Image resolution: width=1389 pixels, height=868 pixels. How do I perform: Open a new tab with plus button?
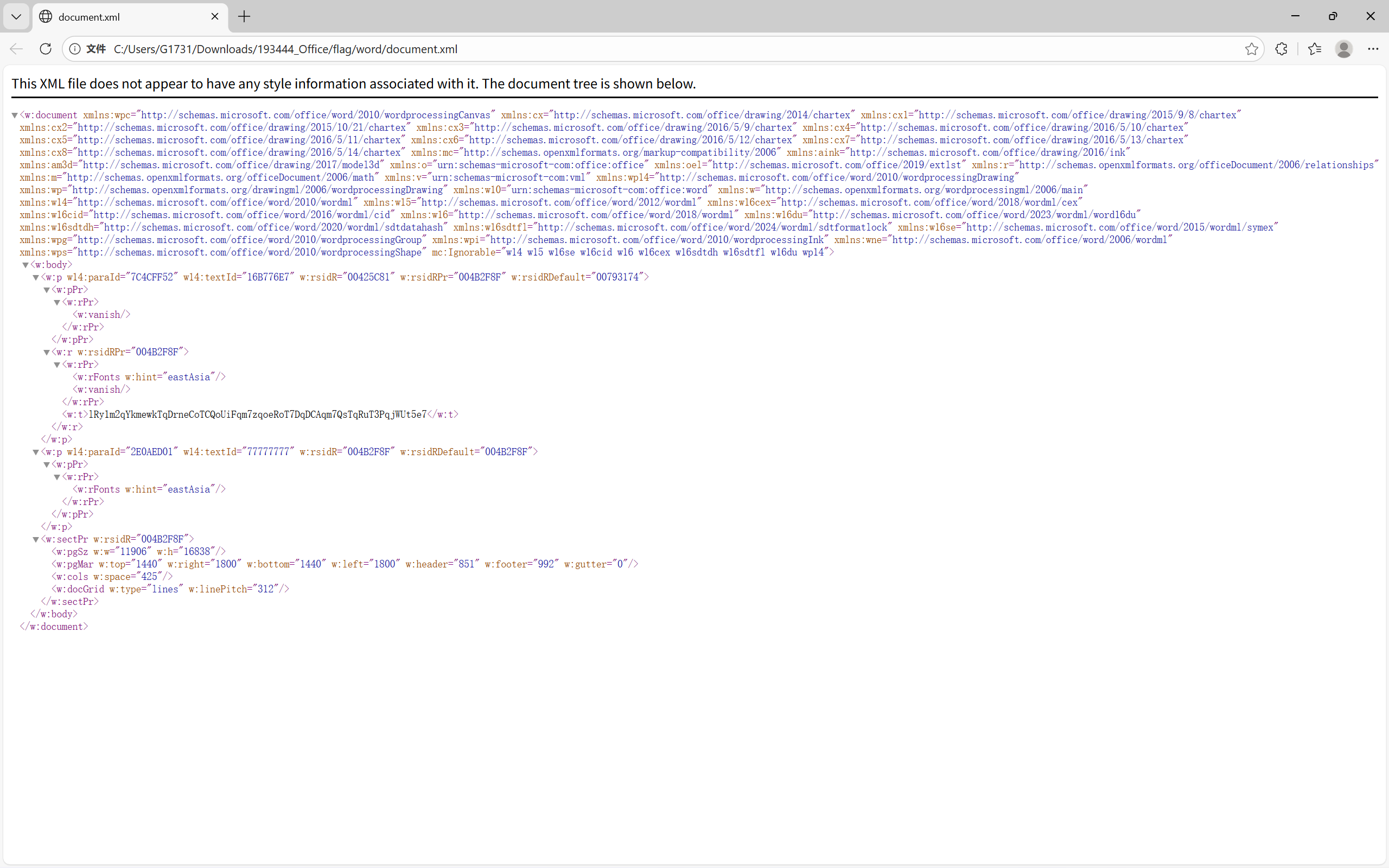click(x=244, y=17)
